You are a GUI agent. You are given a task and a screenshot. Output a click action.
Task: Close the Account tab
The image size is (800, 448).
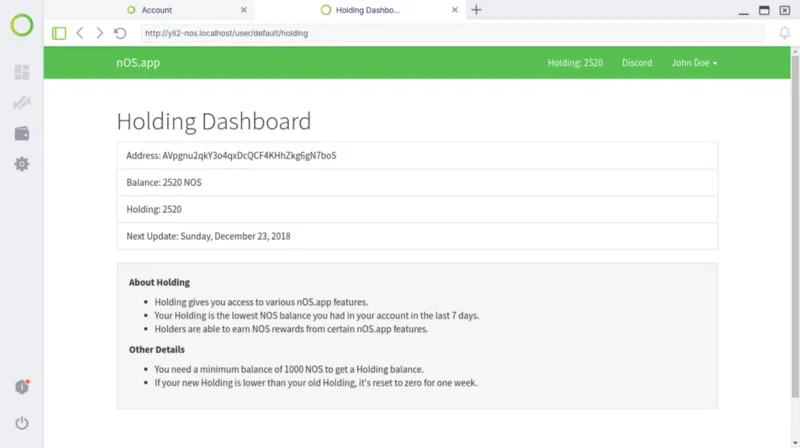243,10
